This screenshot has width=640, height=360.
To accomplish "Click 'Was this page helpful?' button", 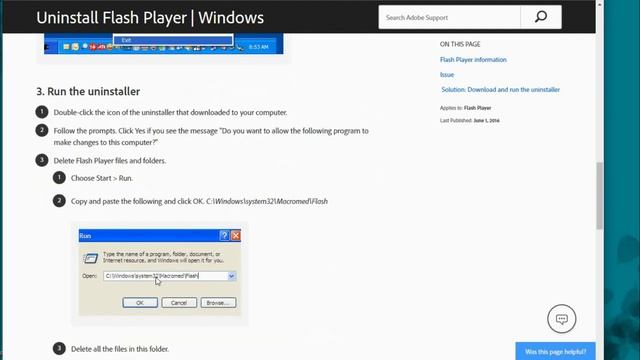I will [x=555, y=351].
